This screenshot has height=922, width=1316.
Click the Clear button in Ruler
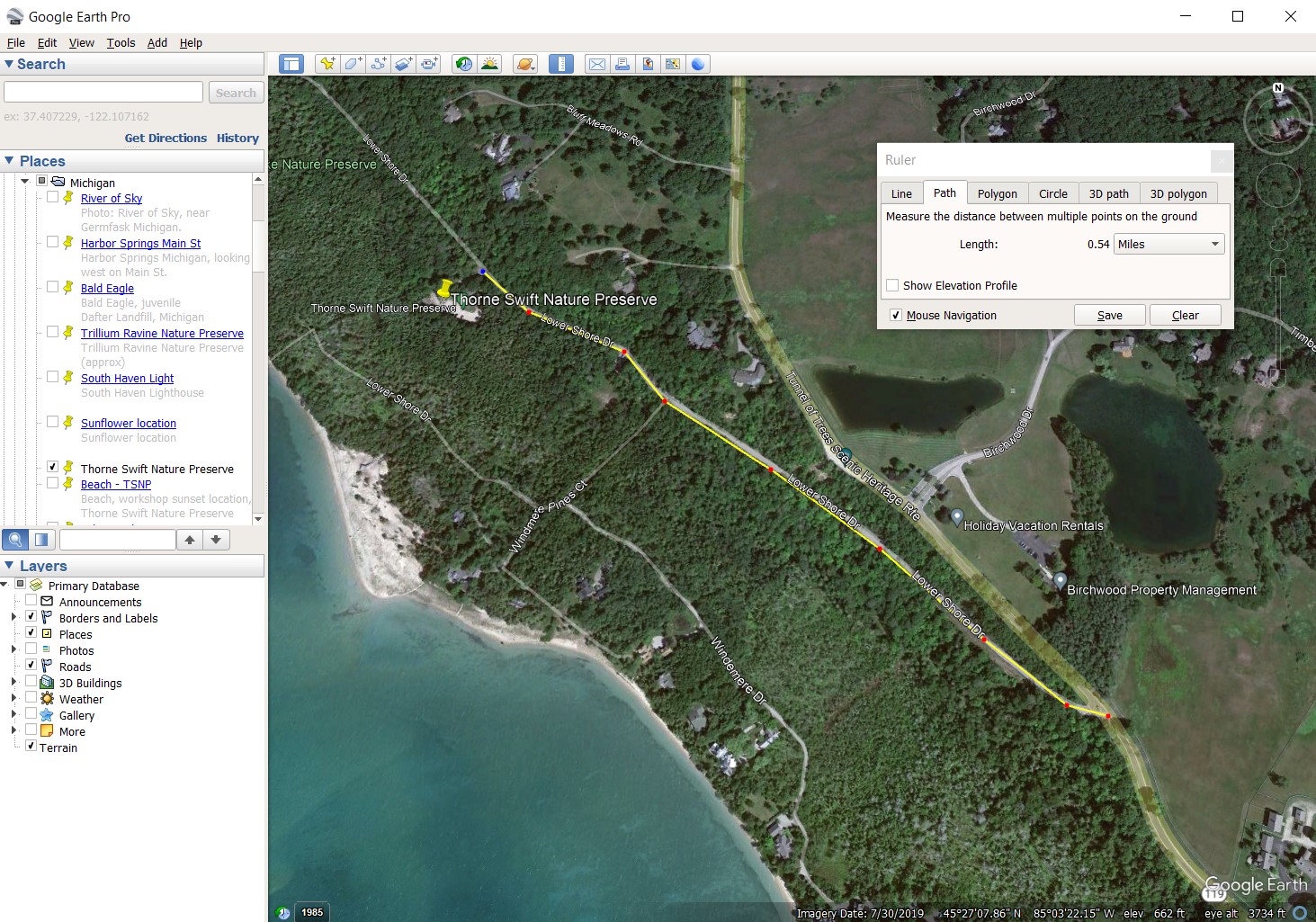pyautogui.click(x=1186, y=315)
